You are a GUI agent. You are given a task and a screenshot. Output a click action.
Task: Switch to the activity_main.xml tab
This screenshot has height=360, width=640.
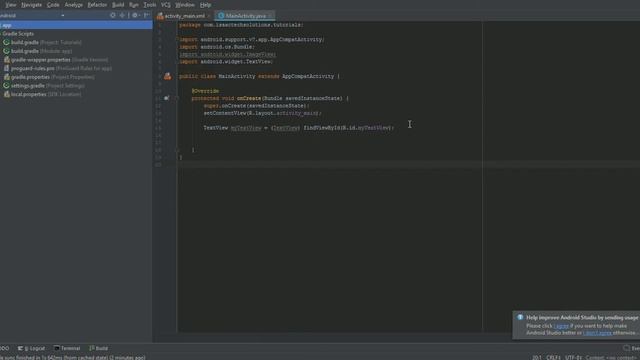pos(184,16)
